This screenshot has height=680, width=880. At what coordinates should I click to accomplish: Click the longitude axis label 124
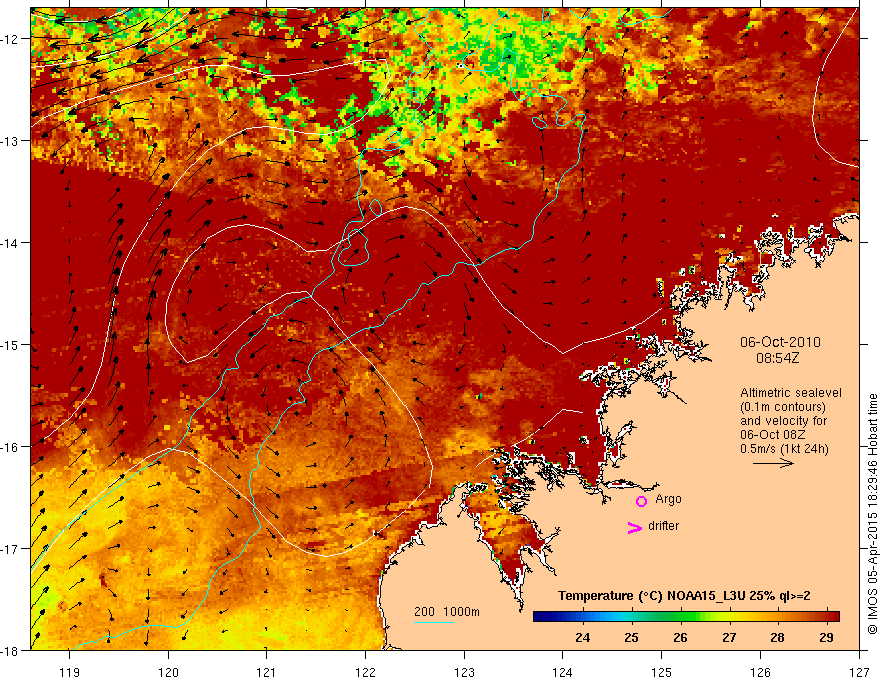pos(563,672)
